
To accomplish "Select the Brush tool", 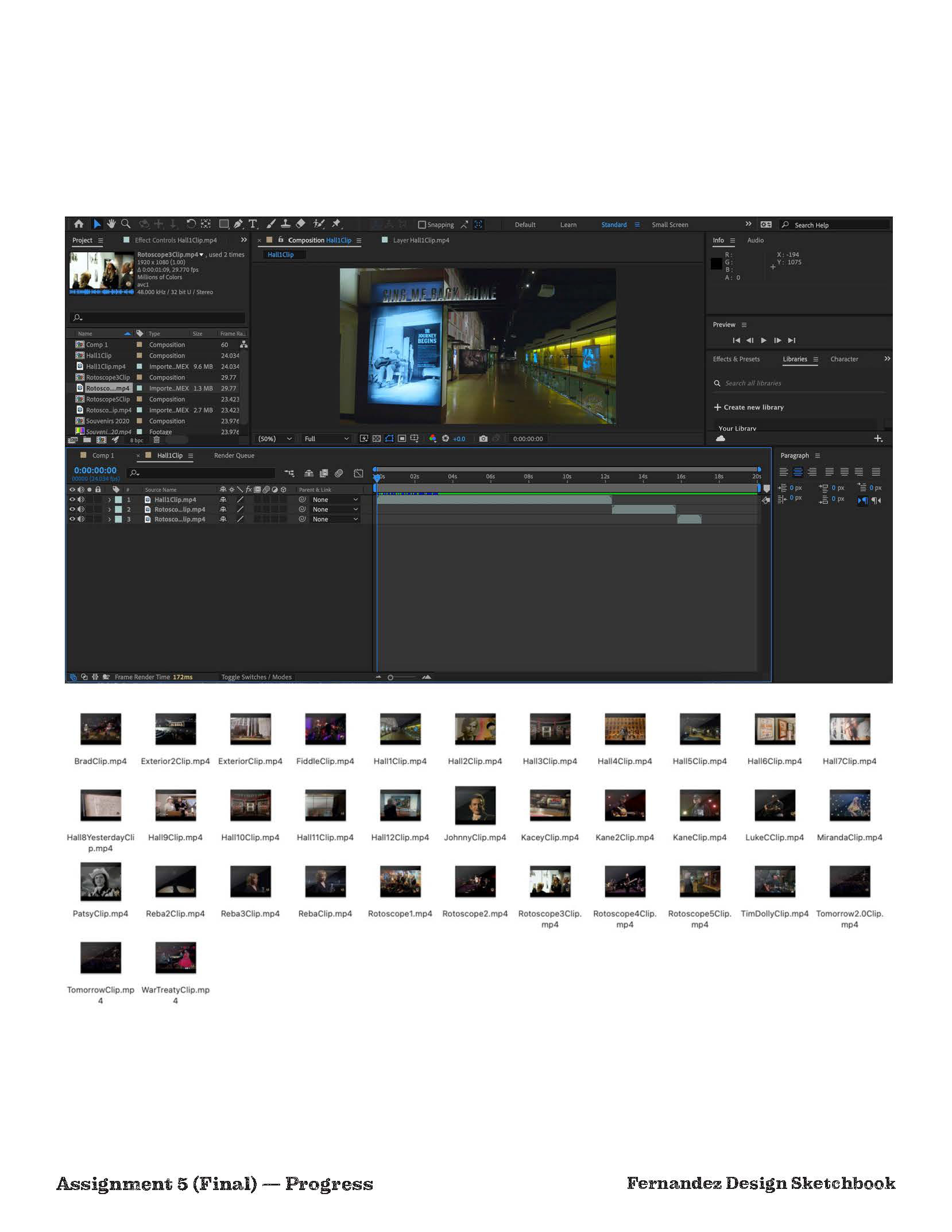I will pyautogui.click(x=271, y=224).
